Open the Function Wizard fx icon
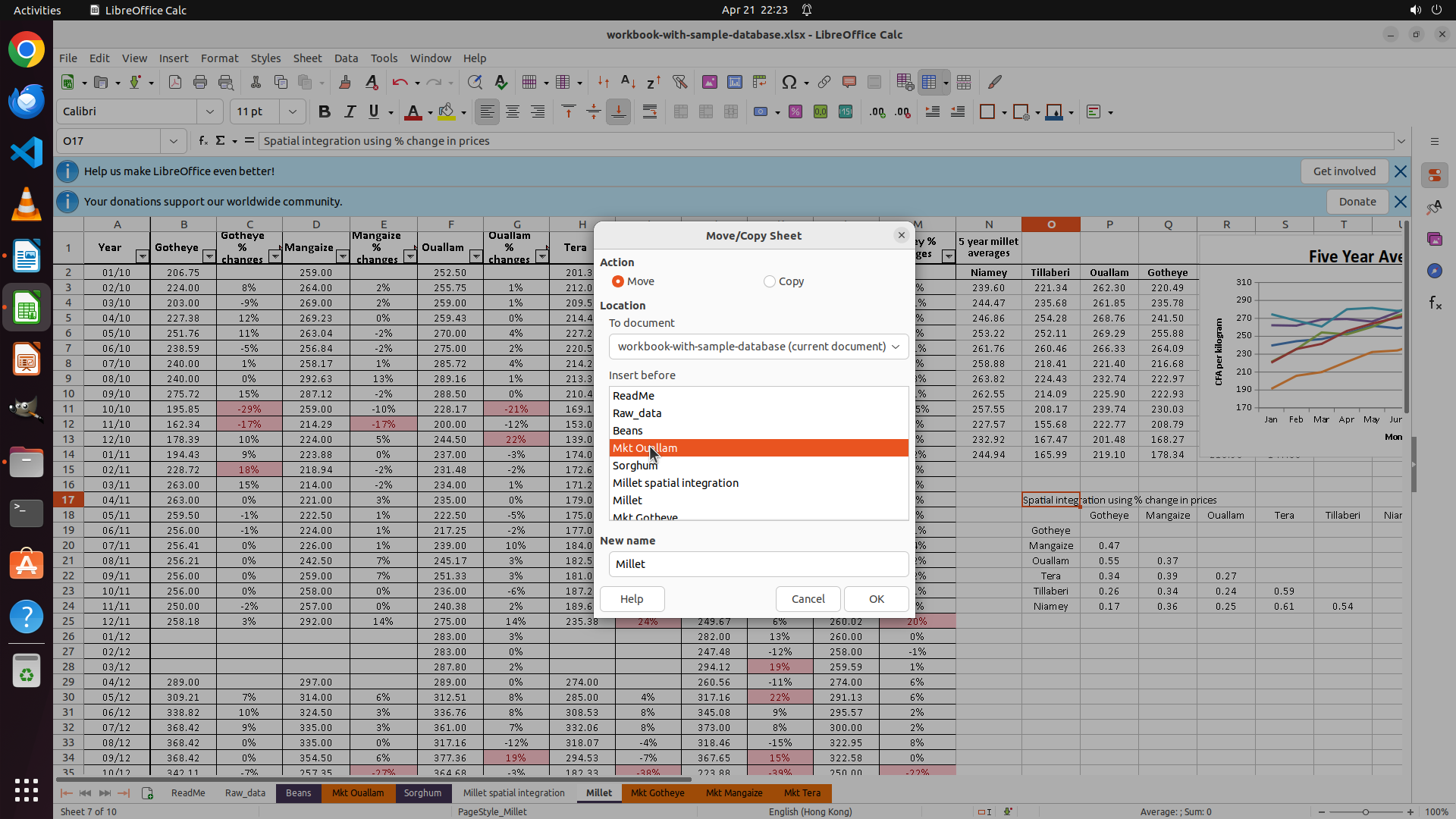 pyautogui.click(x=203, y=141)
